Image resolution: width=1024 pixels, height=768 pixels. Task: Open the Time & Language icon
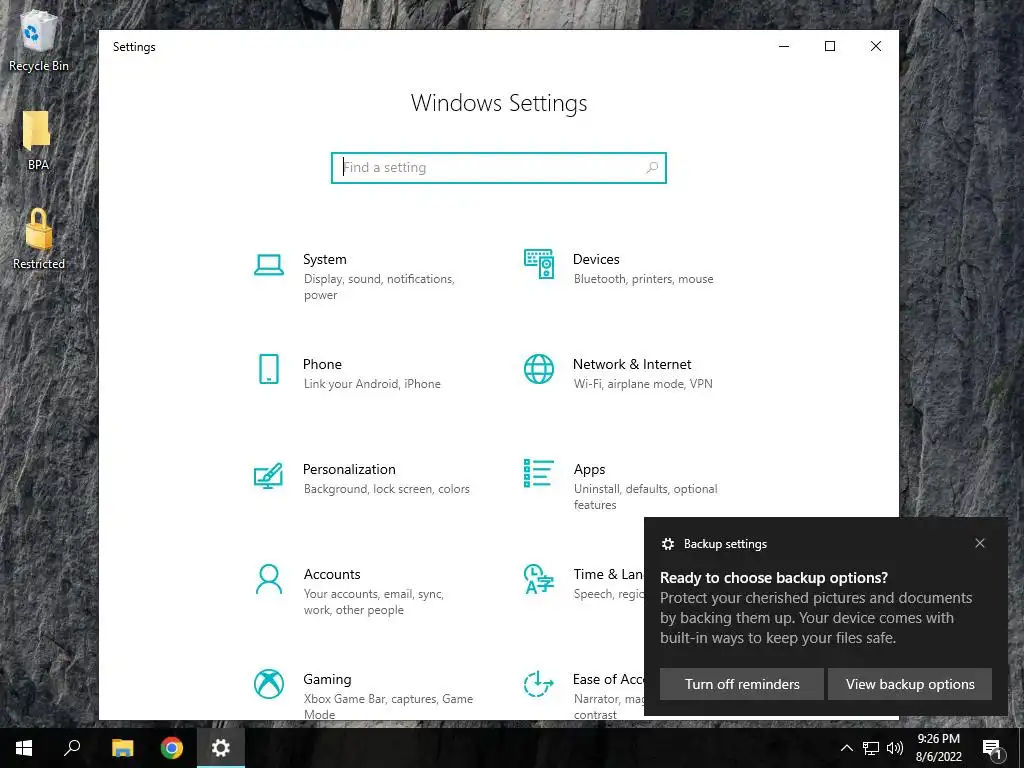pos(539,579)
